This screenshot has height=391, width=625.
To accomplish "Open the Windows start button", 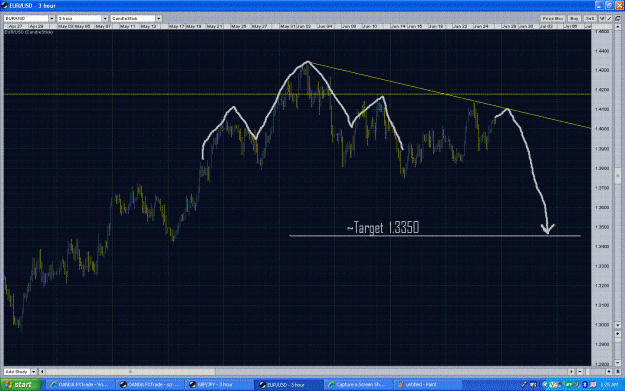I will tap(21, 385).
